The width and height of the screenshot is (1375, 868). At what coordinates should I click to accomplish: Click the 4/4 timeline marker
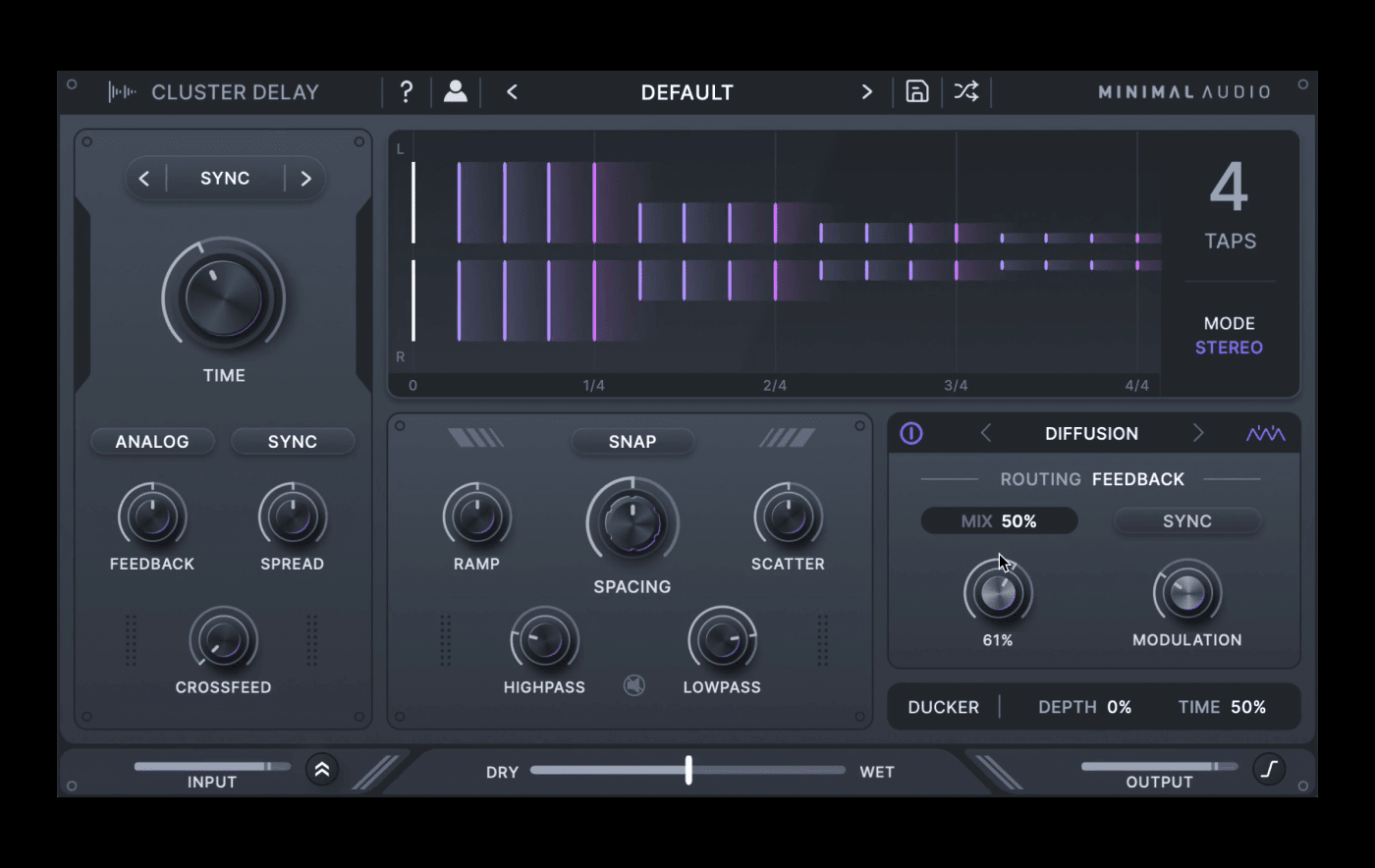tap(1136, 386)
